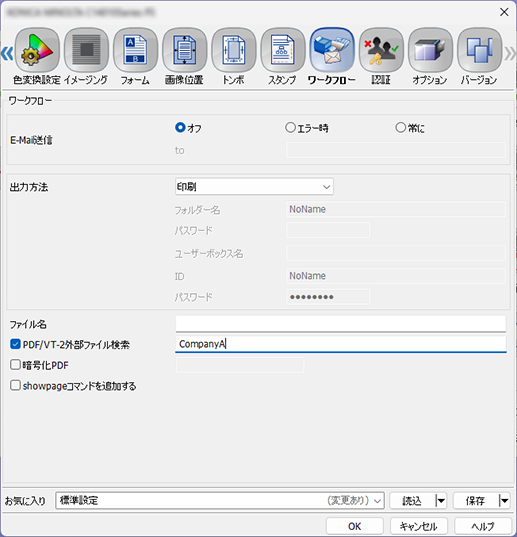Click the 読込 load button
Screen dimensions: 517x537
[x=412, y=501]
